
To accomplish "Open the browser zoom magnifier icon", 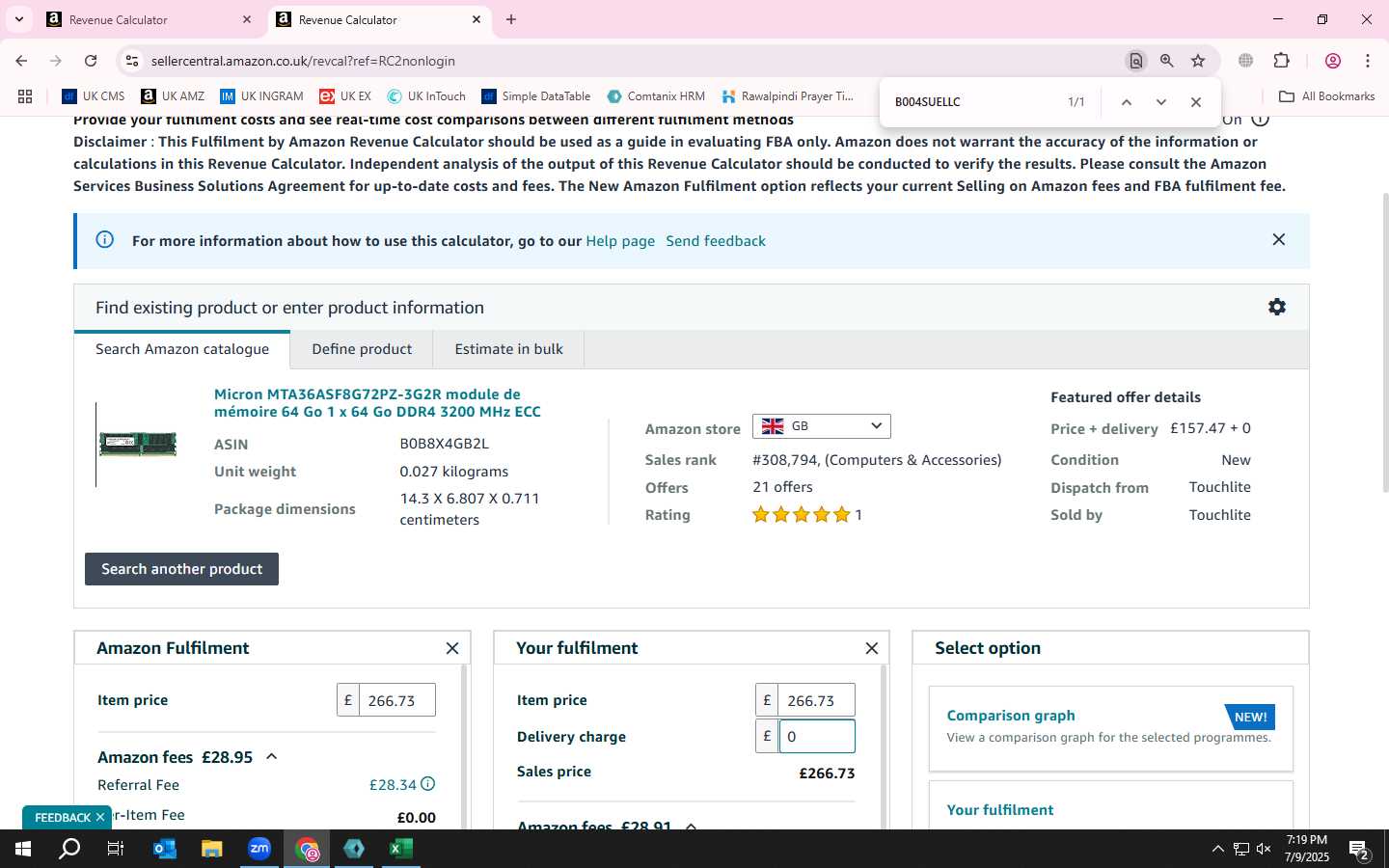I will pyautogui.click(x=1167, y=61).
